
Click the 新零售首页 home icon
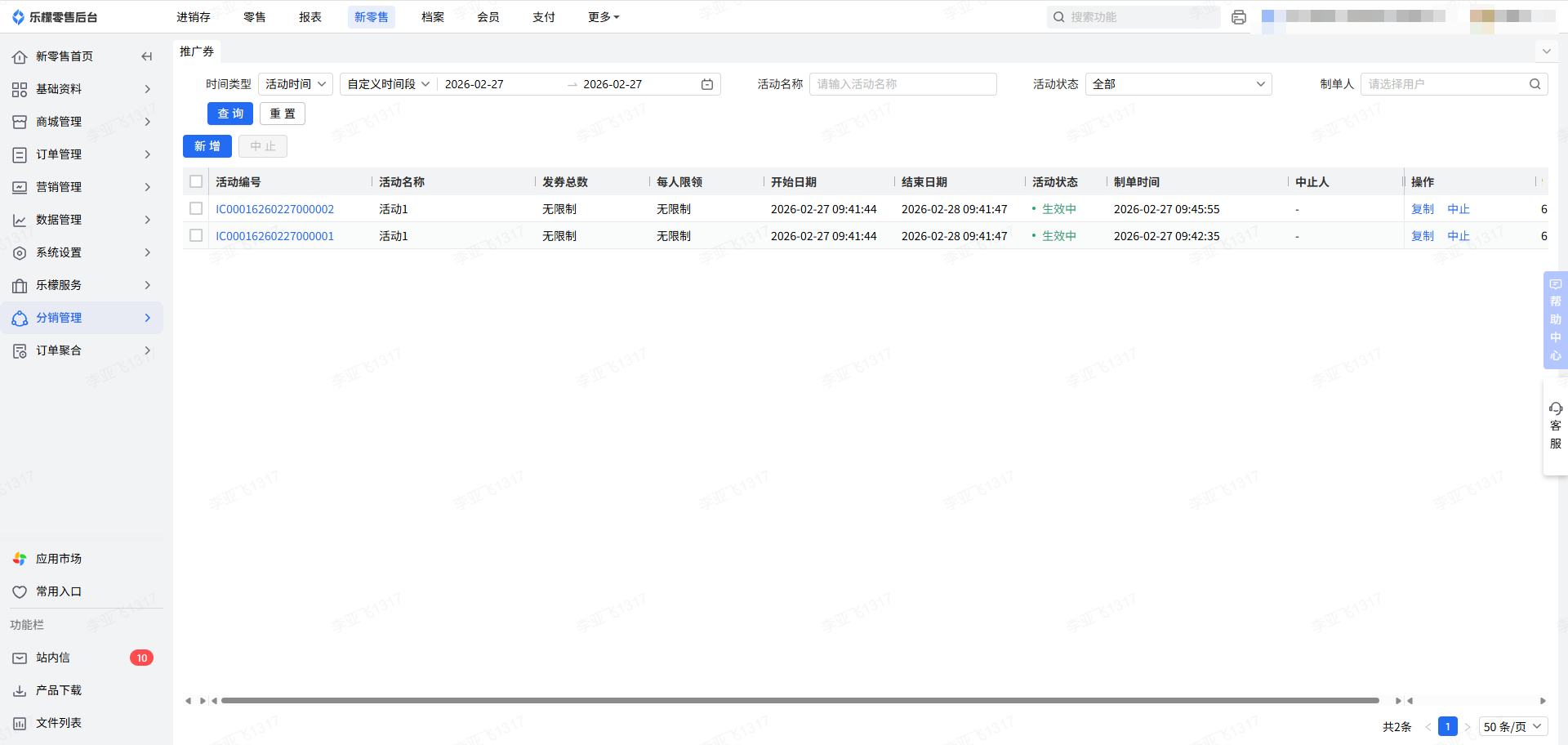pos(20,56)
